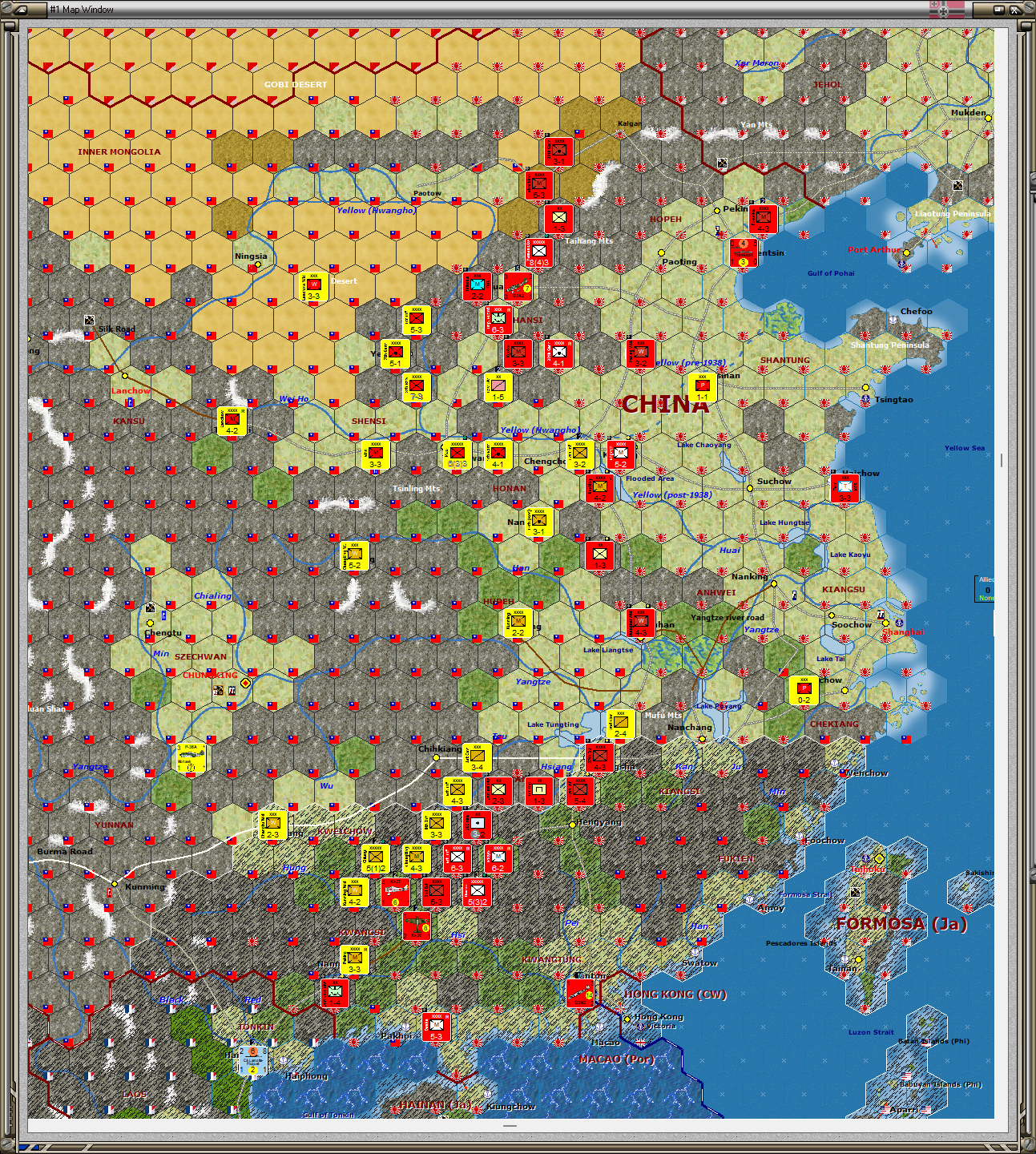1036x1154 pixels.
Task: Select the red 4-3 warlord unit near Hankow
Action: pos(640,623)
